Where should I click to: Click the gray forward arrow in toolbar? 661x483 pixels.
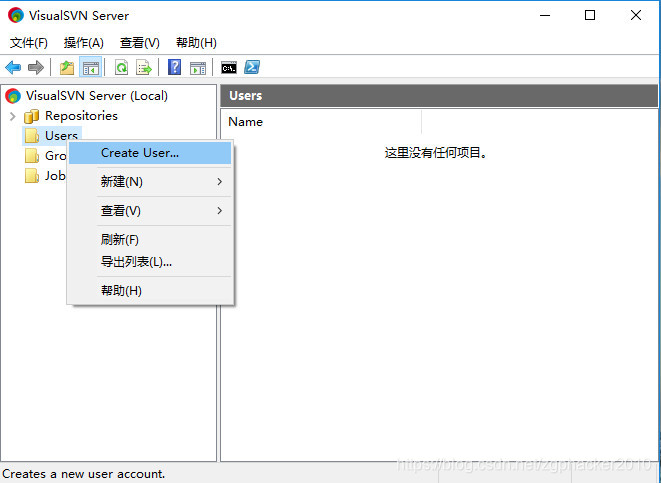[35, 67]
